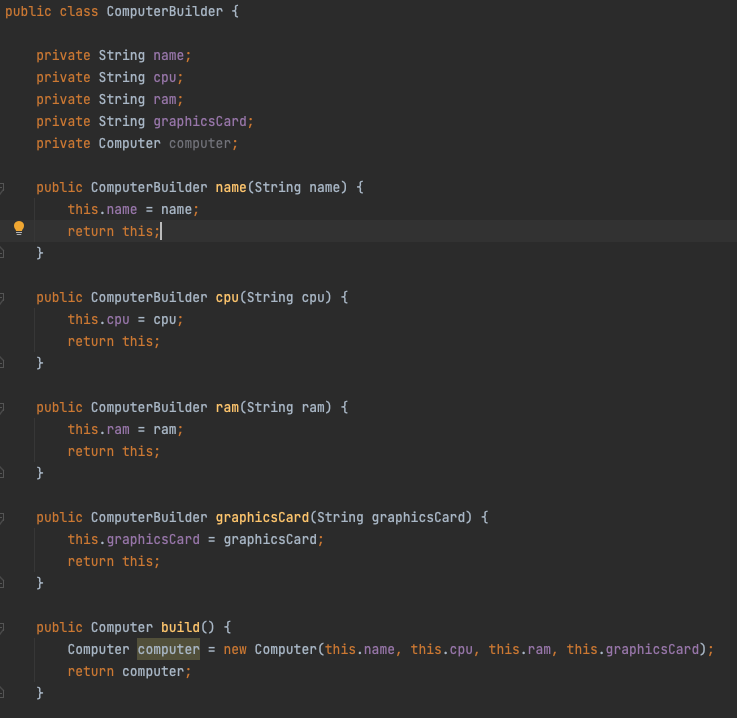
Task: Select the 'graphicsCard' field in its private declaration
Action: (x=200, y=121)
